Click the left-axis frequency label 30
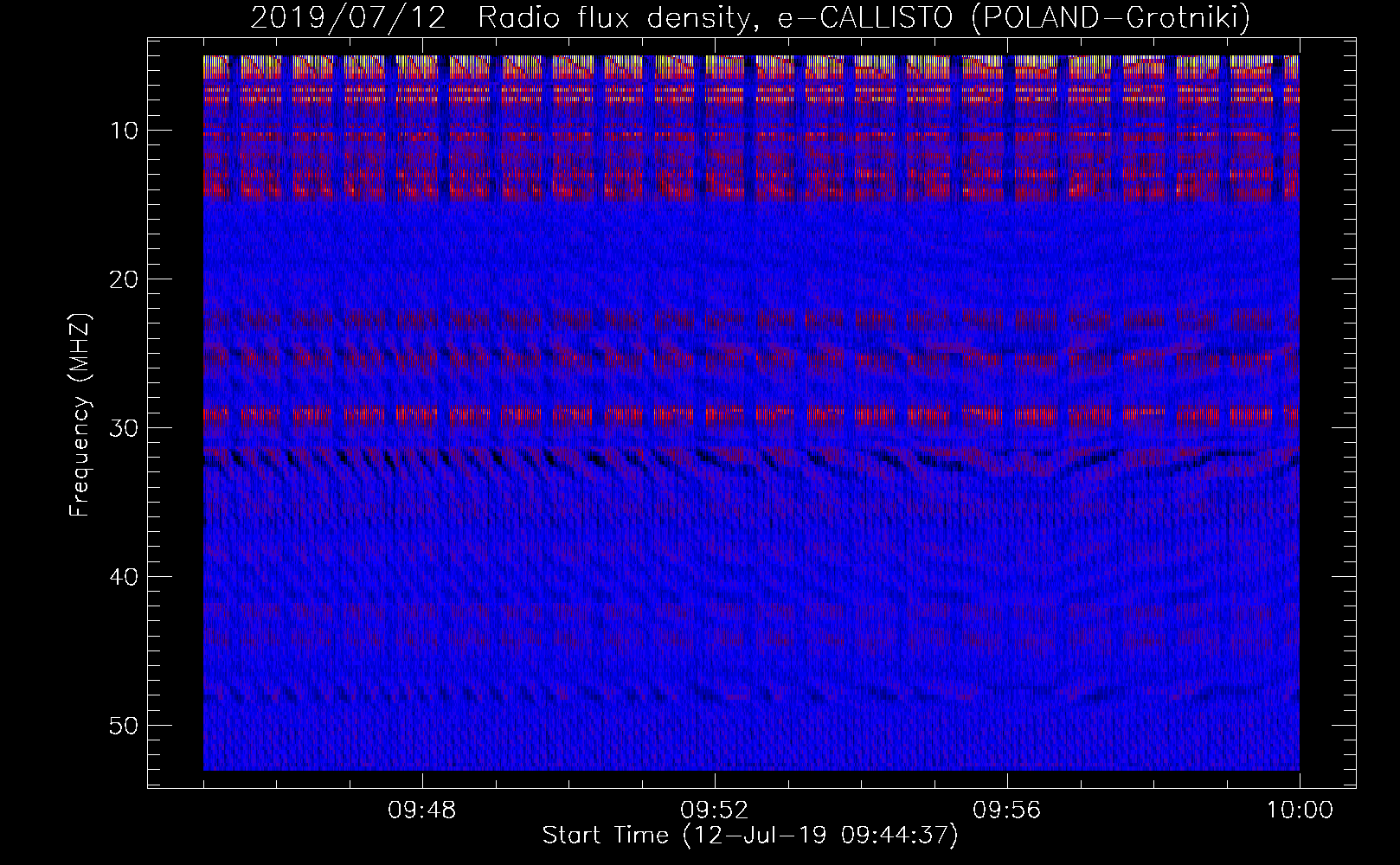The image size is (1400, 865). 125,428
